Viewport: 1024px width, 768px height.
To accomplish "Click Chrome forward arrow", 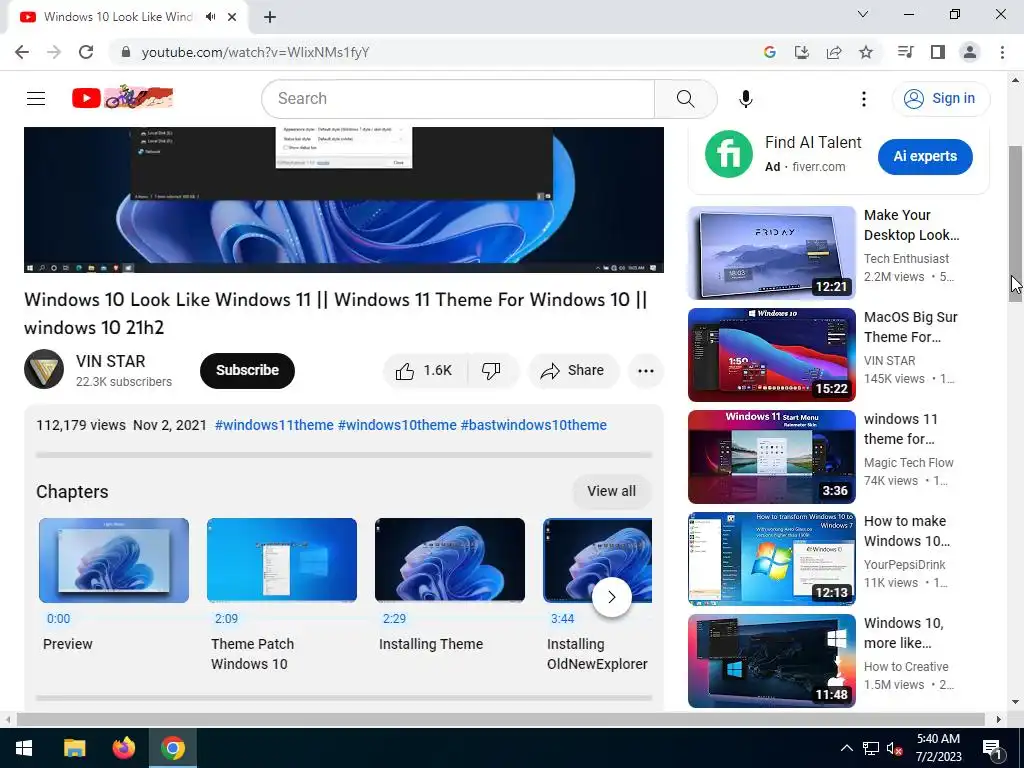I will tap(54, 52).
